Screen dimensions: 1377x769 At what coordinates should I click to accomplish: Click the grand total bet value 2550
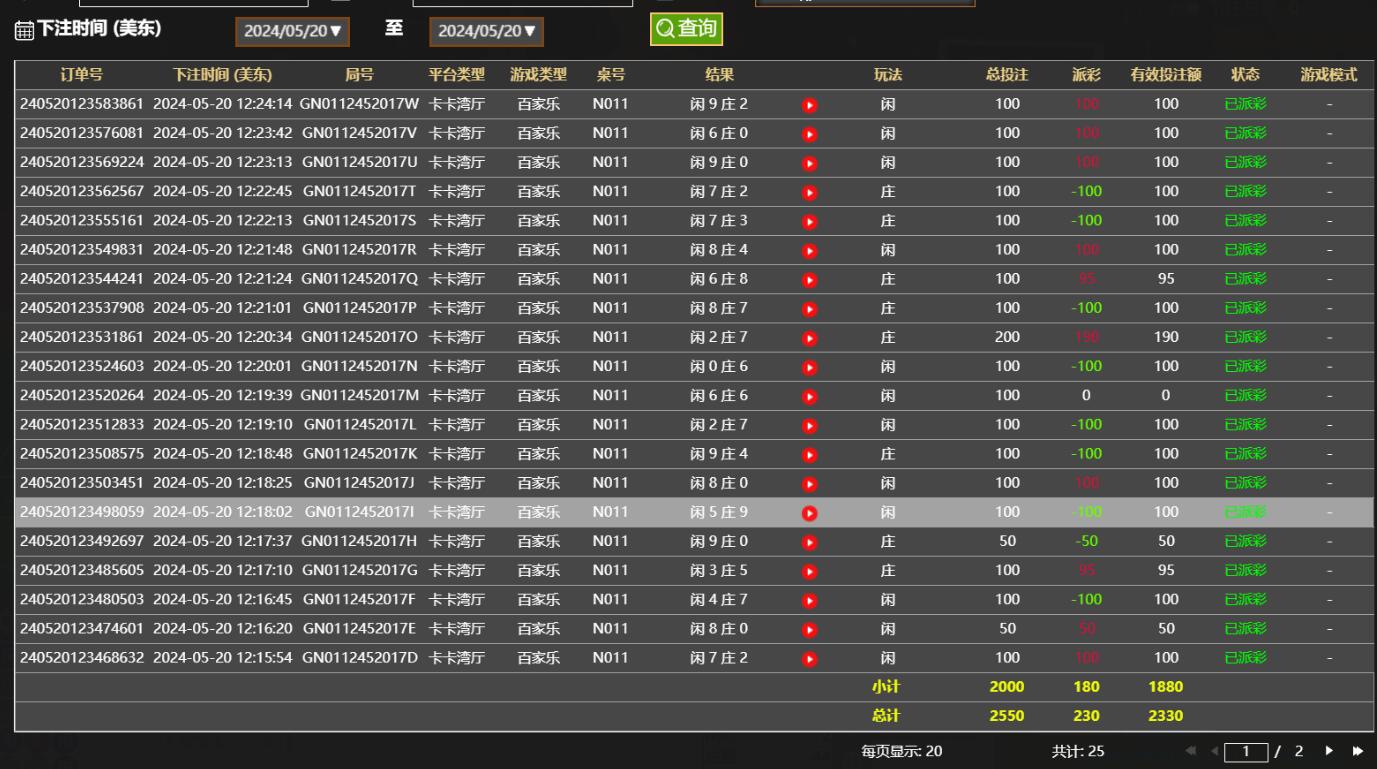tap(1007, 716)
